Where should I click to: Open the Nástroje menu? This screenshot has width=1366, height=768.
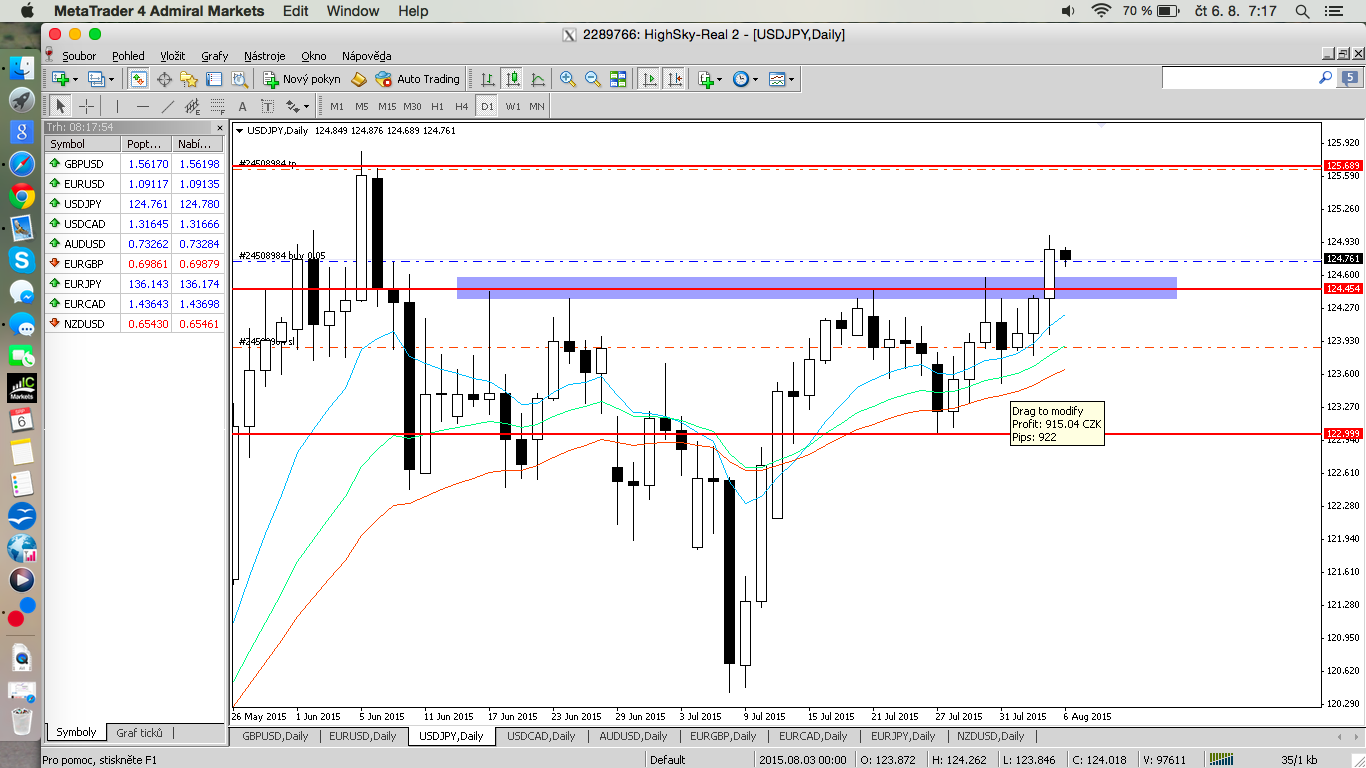tap(265, 56)
